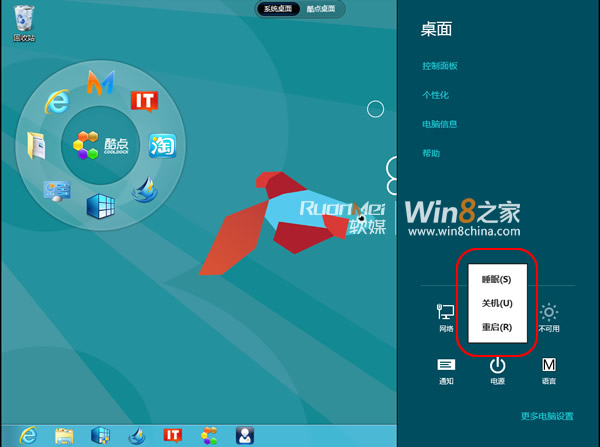Select 重启(R) to restart
Image resolution: width=600 pixels, height=447 pixels.
pyautogui.click(x=496, y=327)
